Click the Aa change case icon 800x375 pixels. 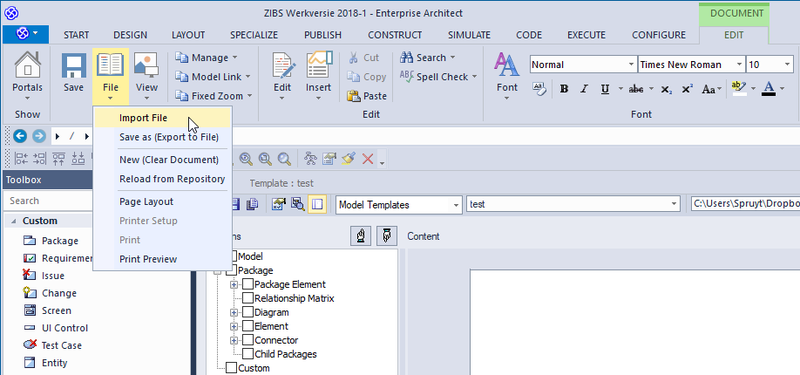tap(709, 90)
